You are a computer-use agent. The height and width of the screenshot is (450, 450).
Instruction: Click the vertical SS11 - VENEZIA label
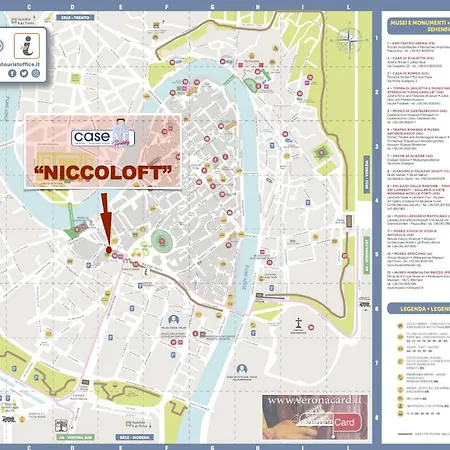pos(367,175)
